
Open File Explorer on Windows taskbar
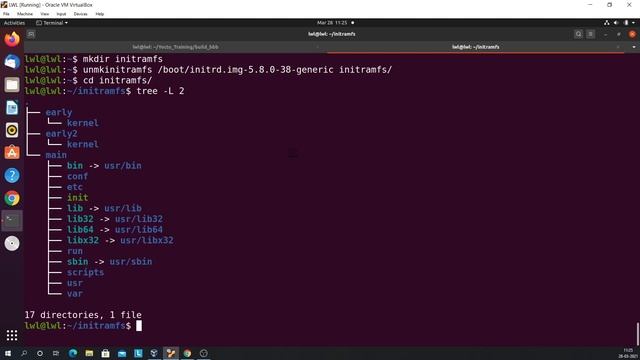click(89, 353)
